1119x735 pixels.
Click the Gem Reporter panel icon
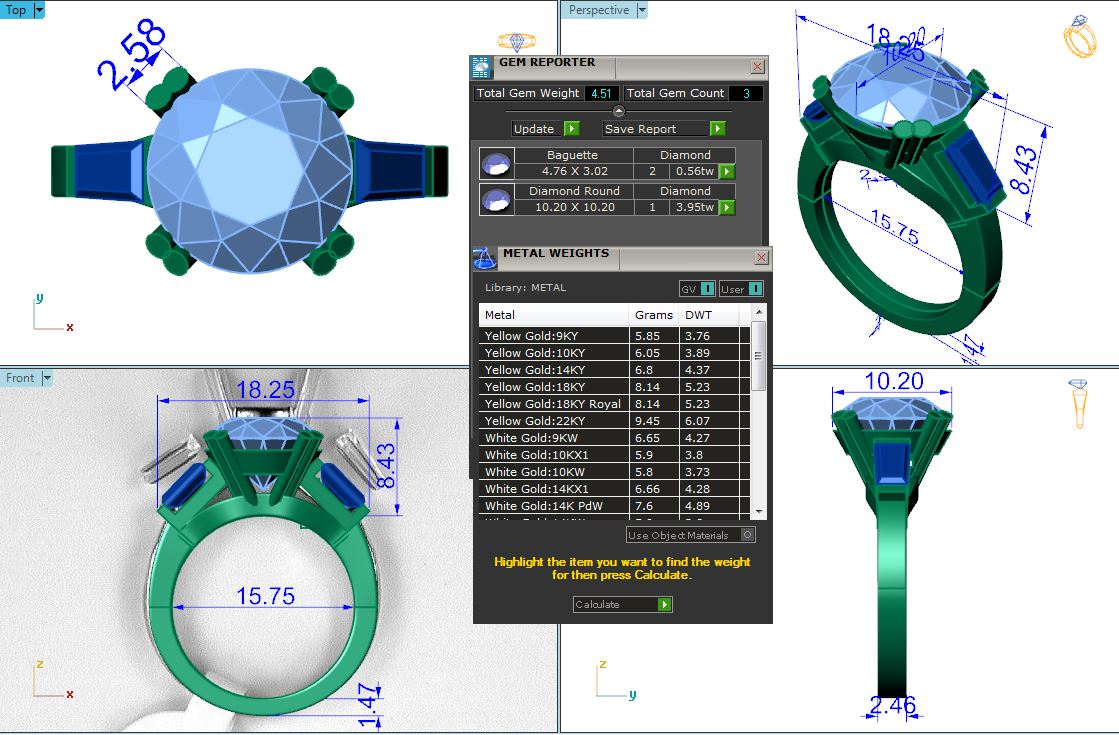tap(481, 67)
